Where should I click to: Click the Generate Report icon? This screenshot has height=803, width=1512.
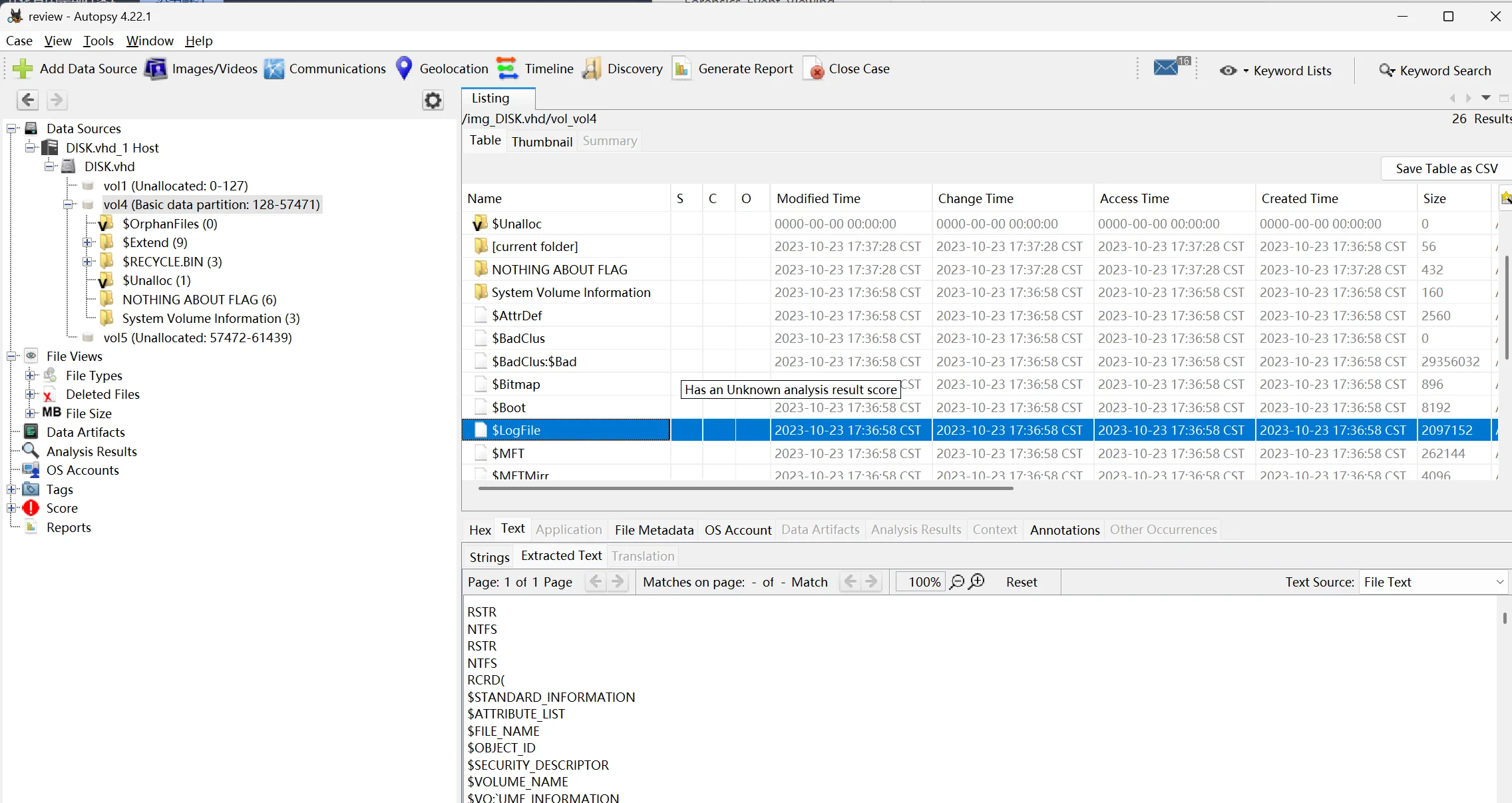tap(681, 69)
